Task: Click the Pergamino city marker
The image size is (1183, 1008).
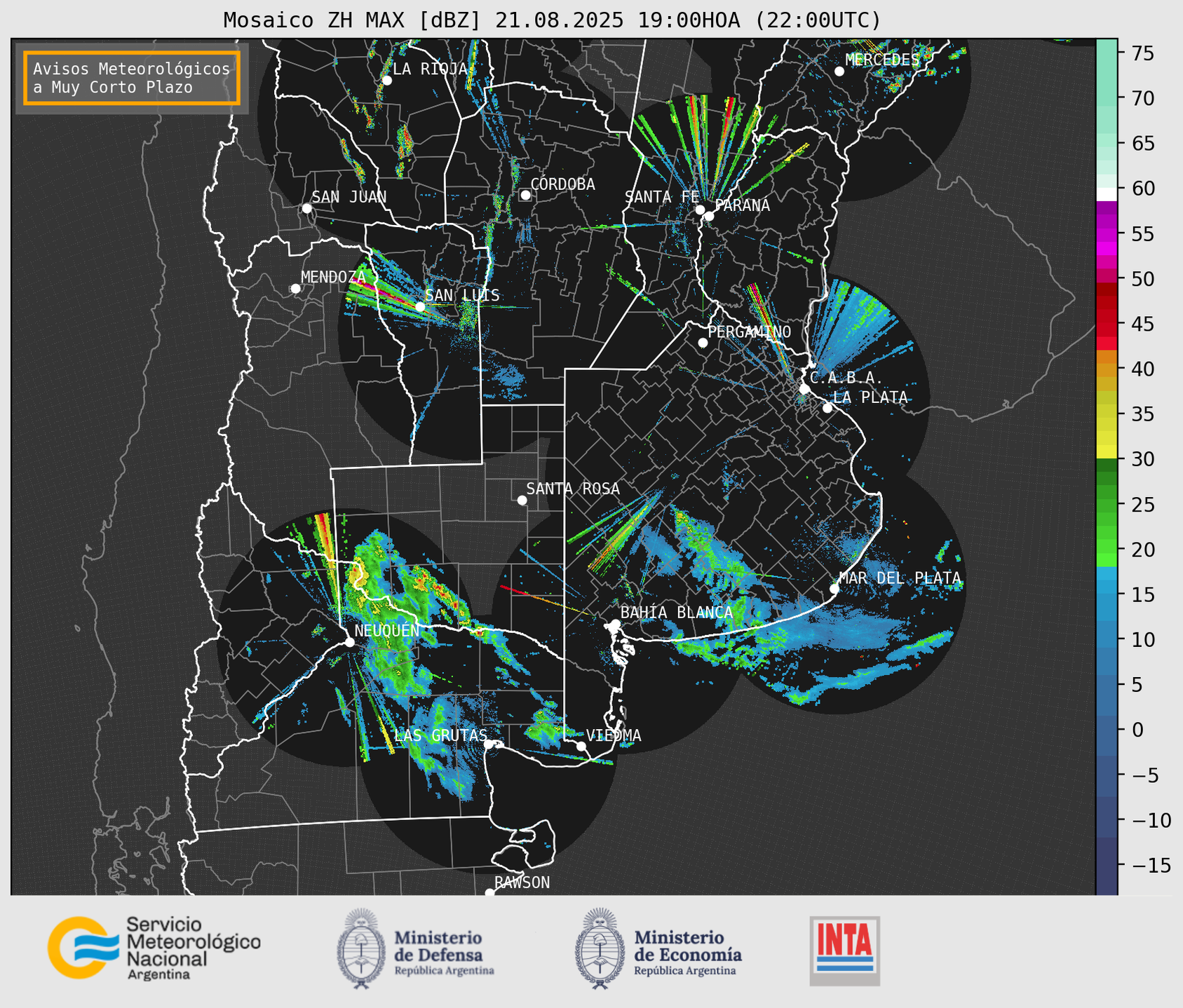Action: pyautogui.click(x=703, y=343)
